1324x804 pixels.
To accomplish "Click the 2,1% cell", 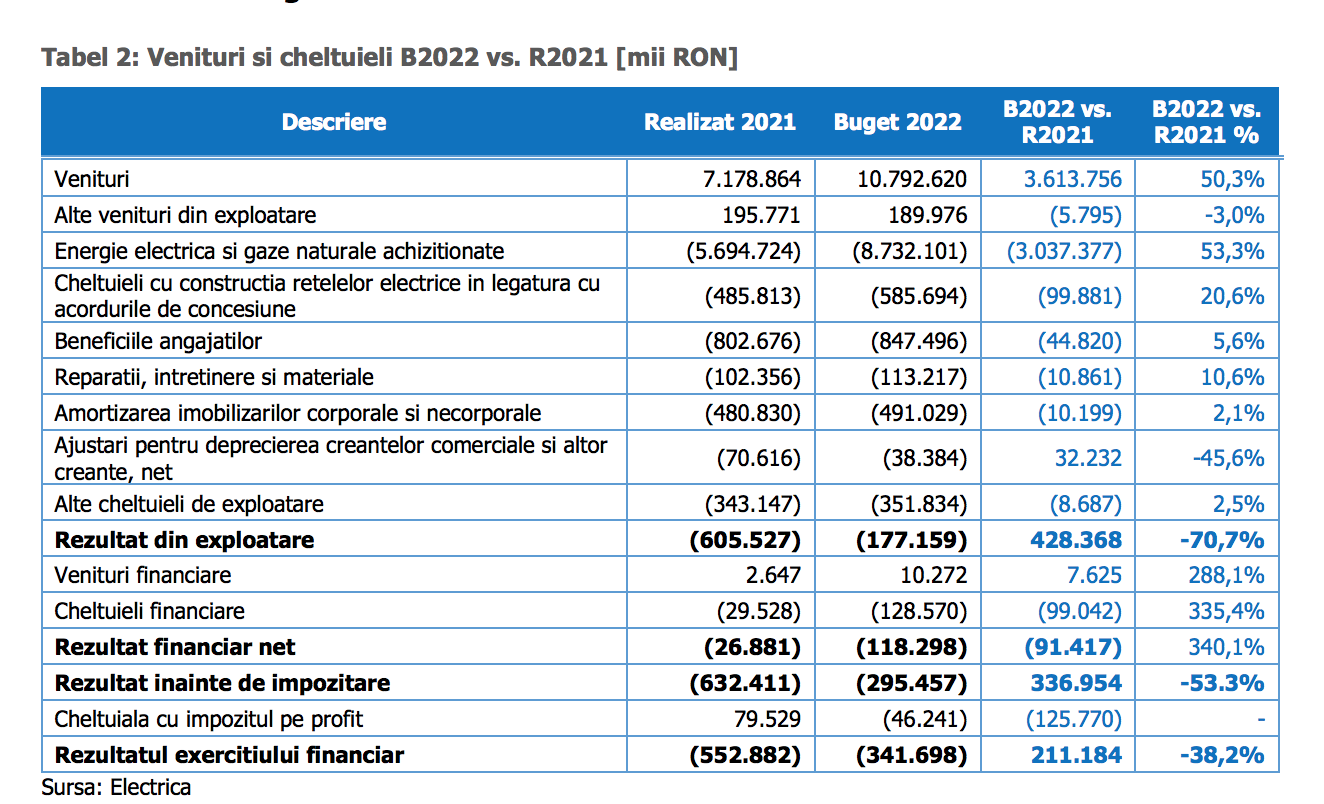I will (1240, 414).
